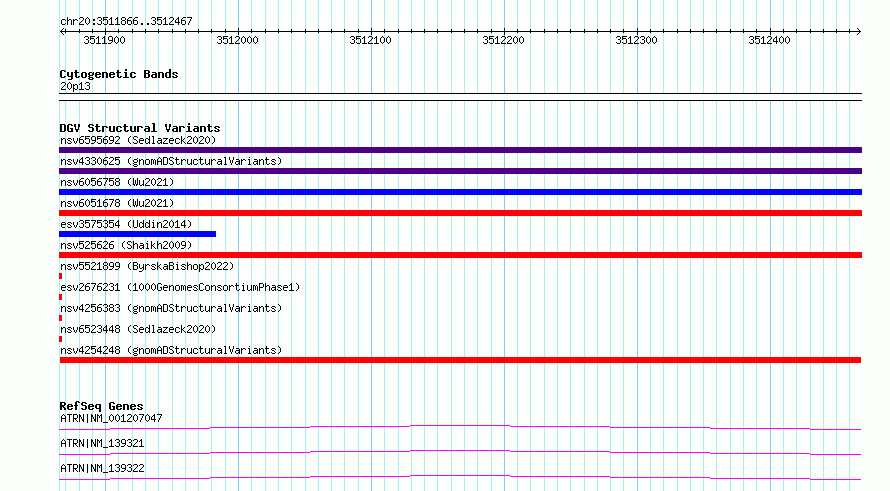Click the left arrow of the ruler
Image resolution: width=890 pixels, height=491 pixels.
point(62,31)
